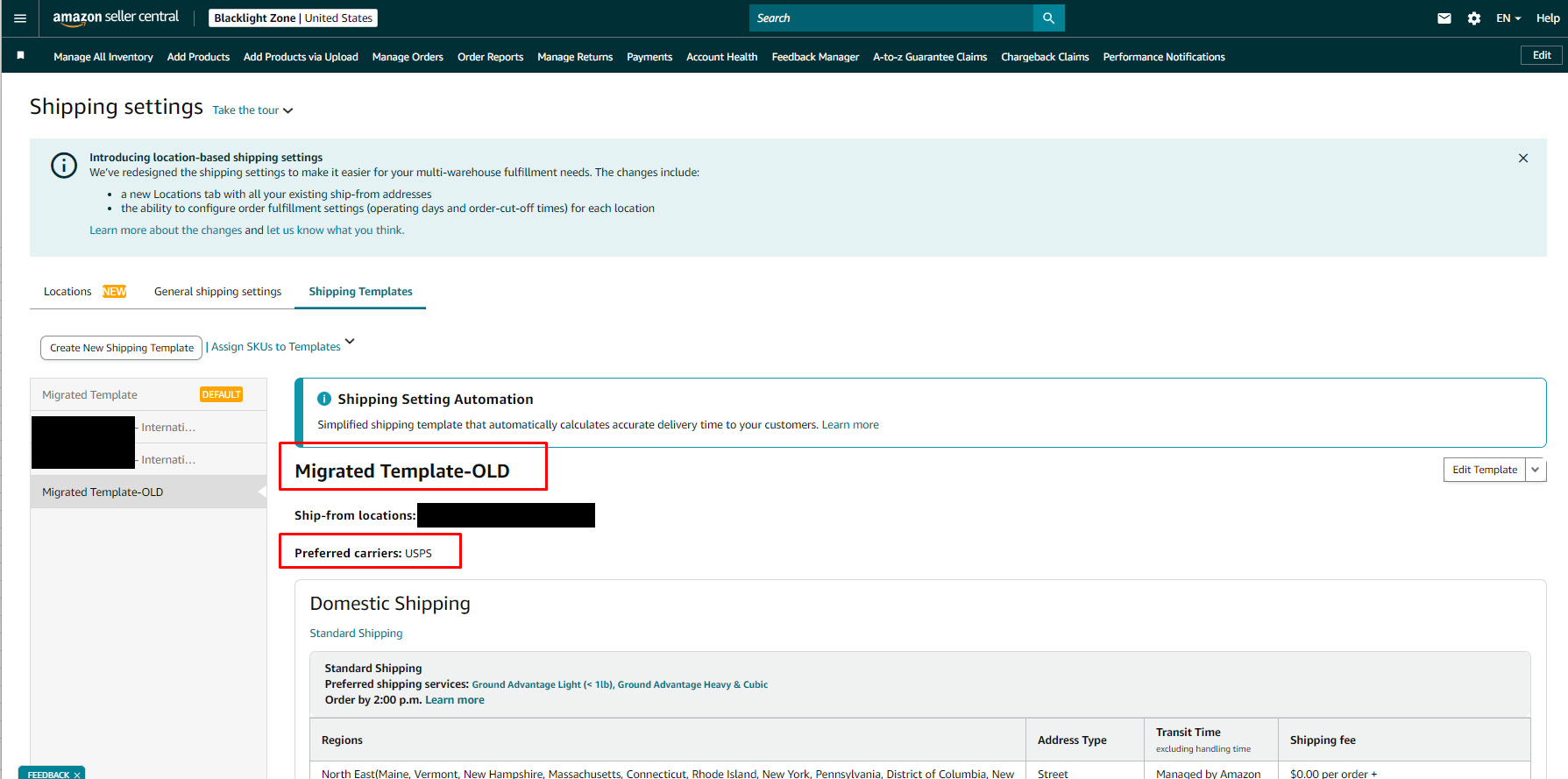1568x779 pixels.
Task: Open the hamburger navigation menu
Action: click(x=20, y=18)
